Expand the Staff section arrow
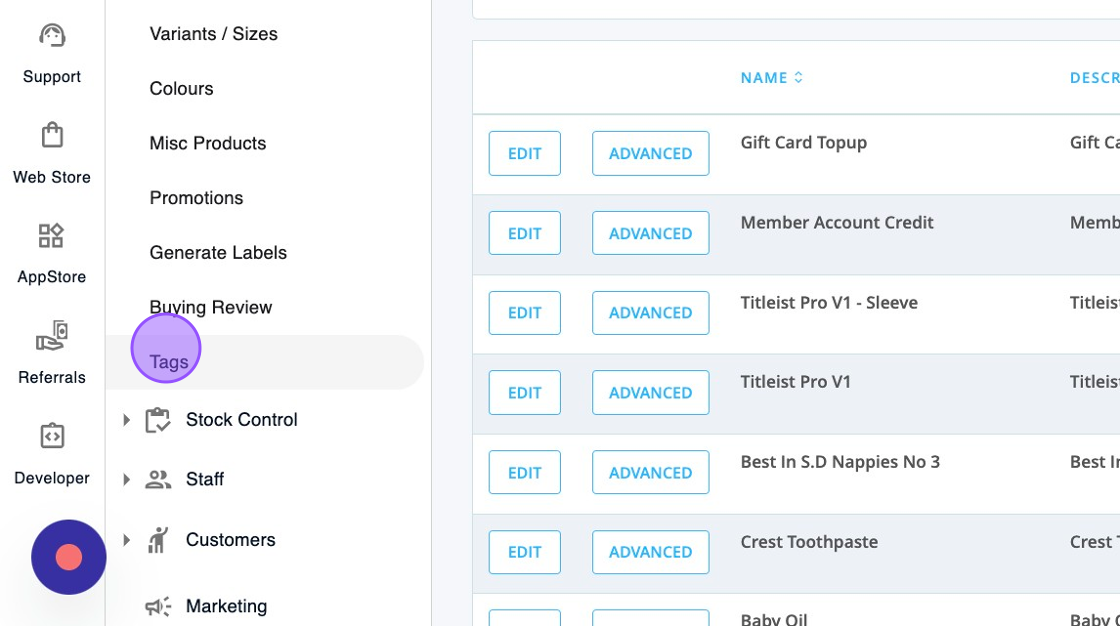This screenshot has height=626, width=1120. pos(126,480)
